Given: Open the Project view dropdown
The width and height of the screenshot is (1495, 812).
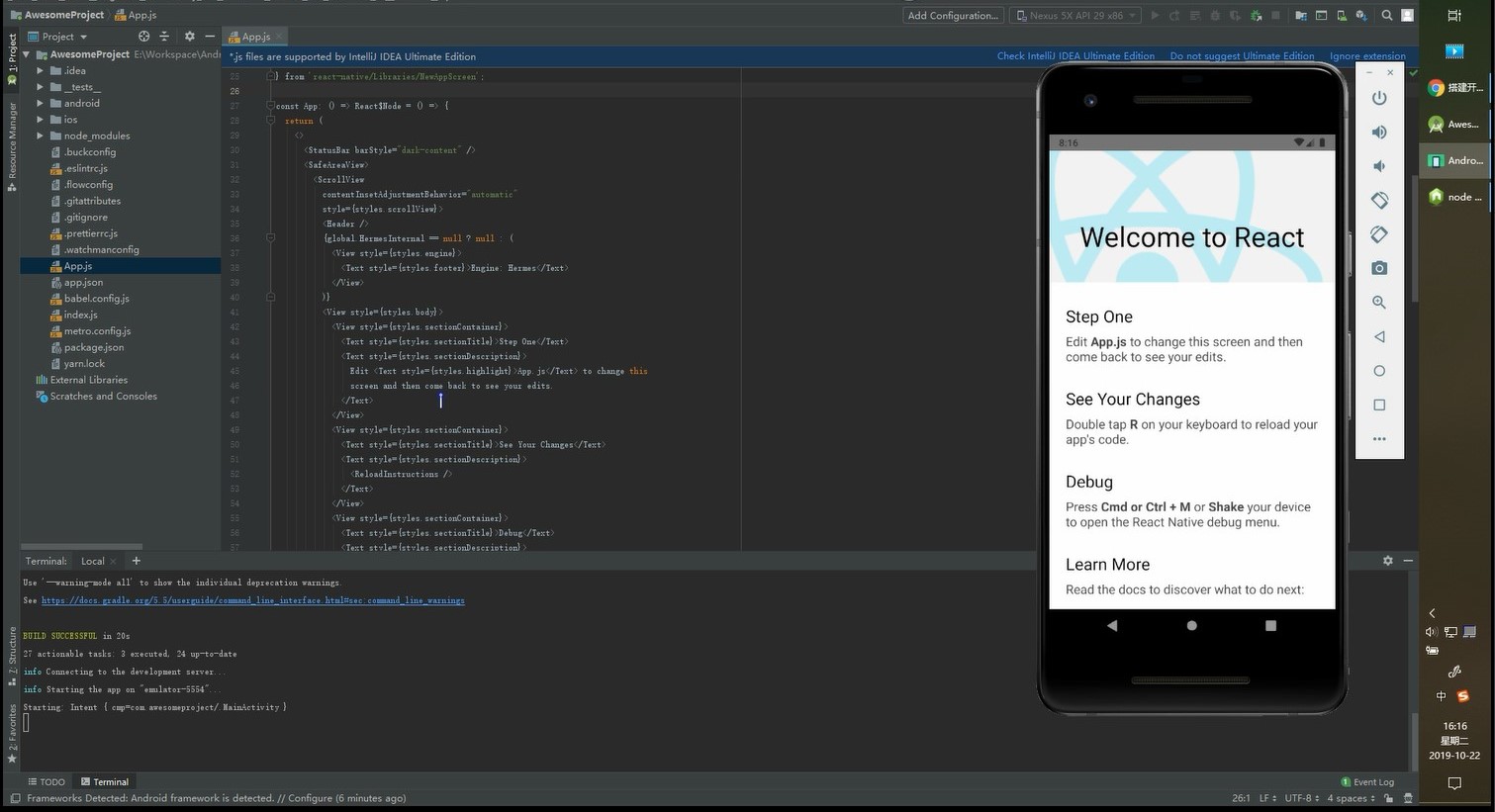Looking at the screenshot, I should click(58, 37).
